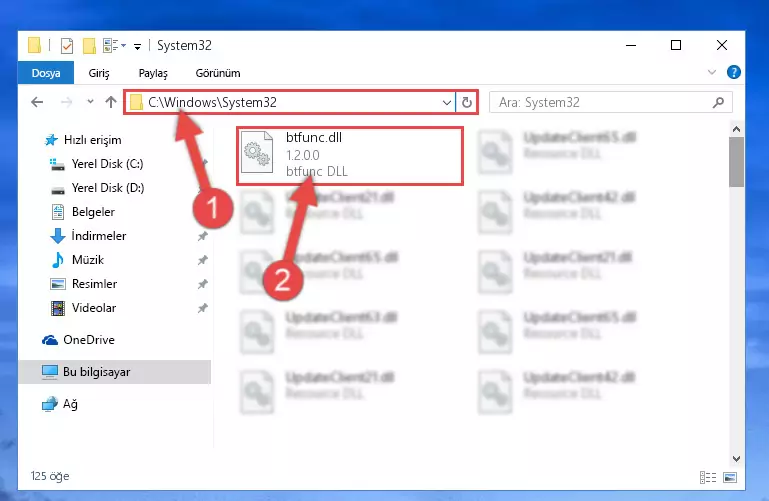Click the Videolar film strip icon
Screen dimensions: 769x501
(57, 308)
